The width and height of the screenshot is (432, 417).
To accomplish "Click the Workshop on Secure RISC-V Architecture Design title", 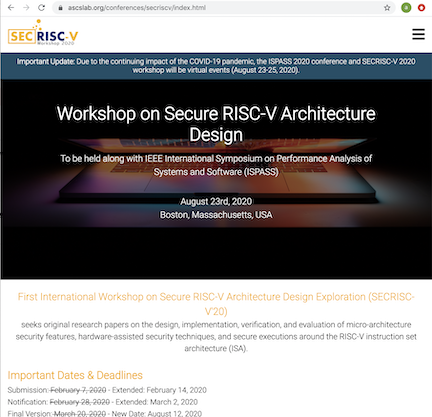I will pos(216,124).
